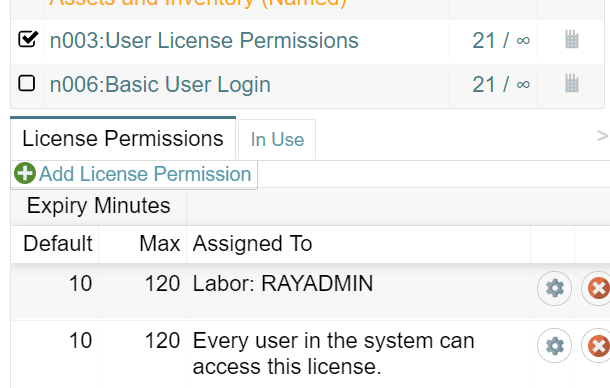Open gear settings for Labor: RAYADMIN row

point(554,288)
